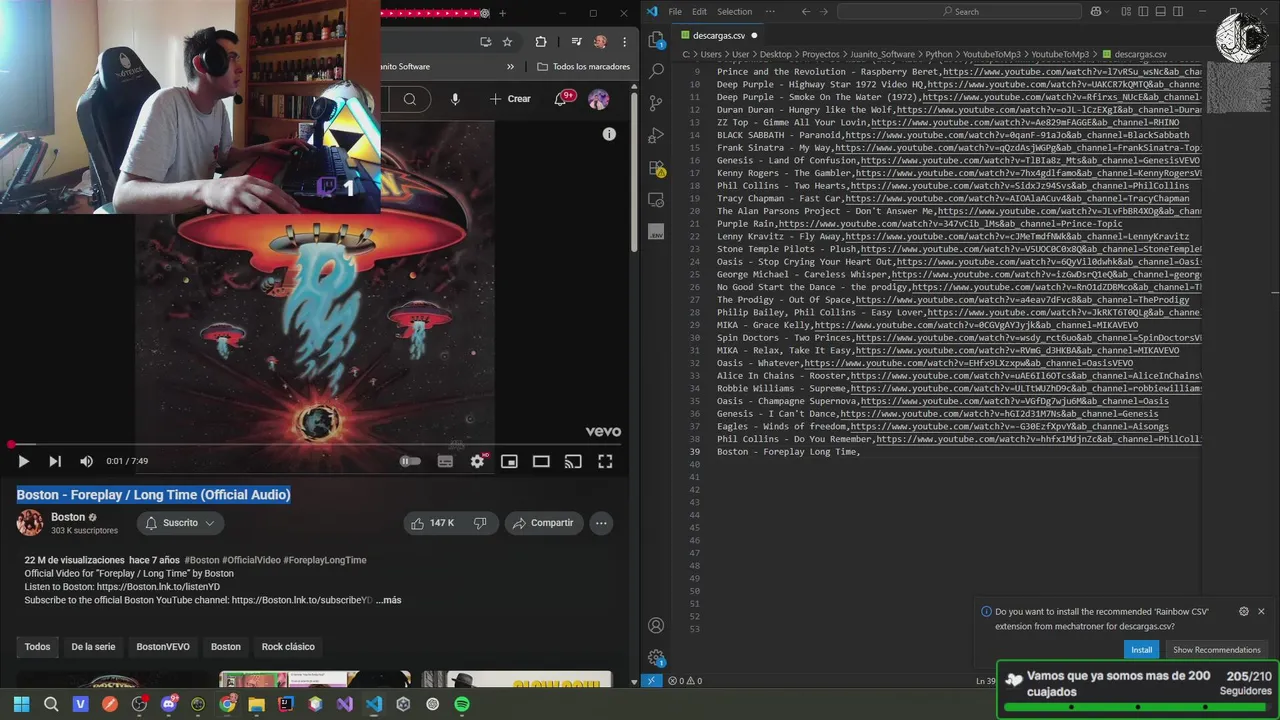
Task: Skip to next YouTube video
Action: 55,461
